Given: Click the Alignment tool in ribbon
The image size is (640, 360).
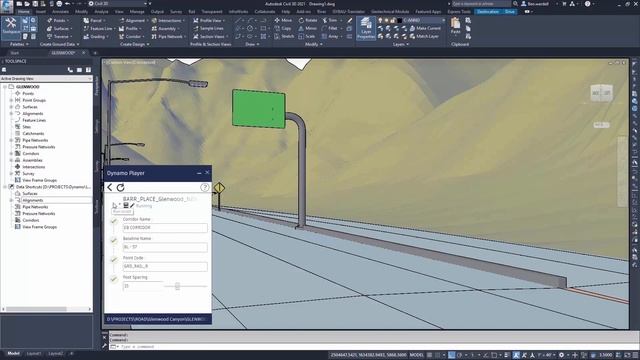Looking at the screenshot, I should tap(133, 20).
